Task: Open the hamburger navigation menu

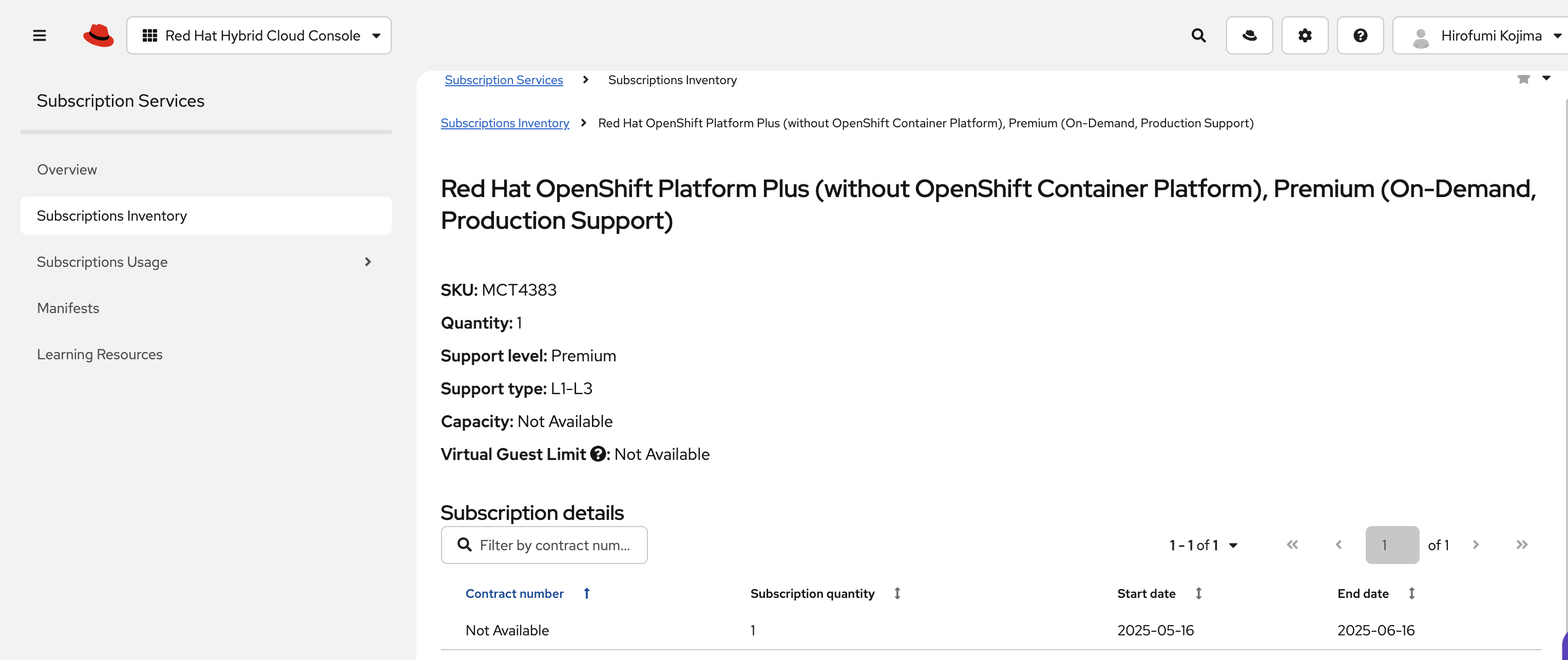Action: [x=40, y=35]
